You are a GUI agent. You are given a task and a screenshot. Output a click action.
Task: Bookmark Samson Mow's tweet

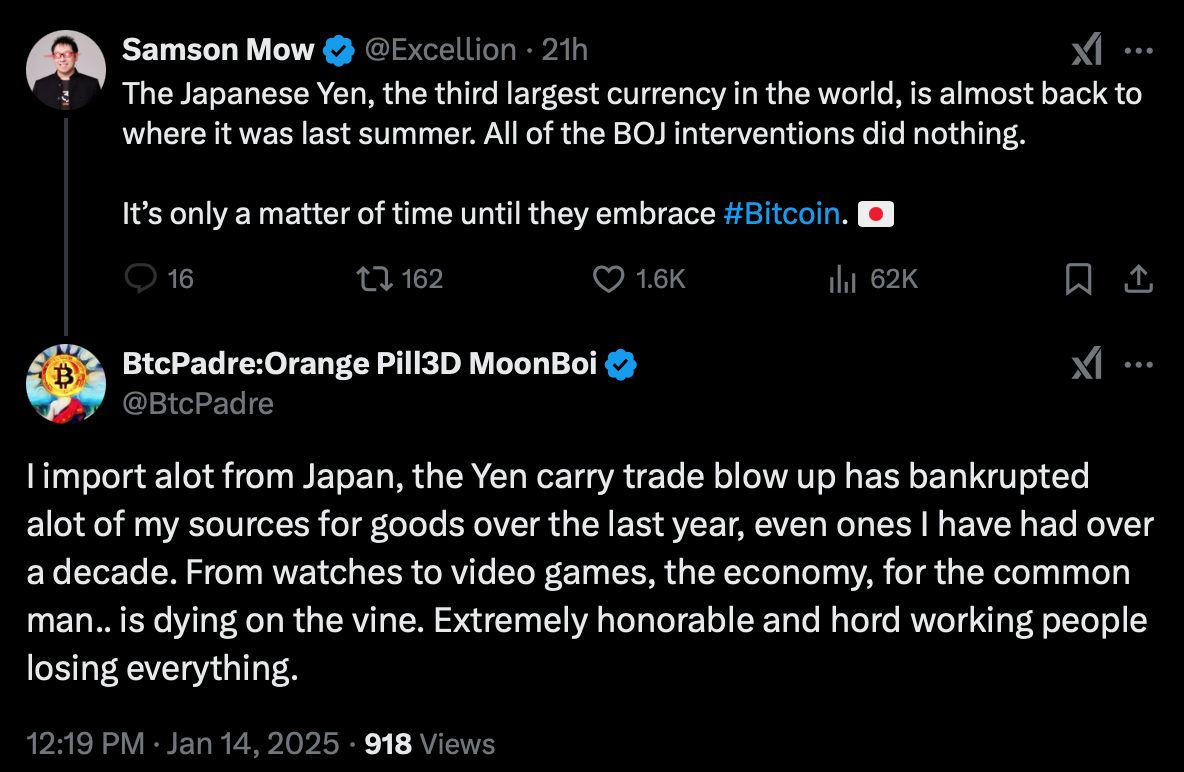click(x=1078, y=280)
